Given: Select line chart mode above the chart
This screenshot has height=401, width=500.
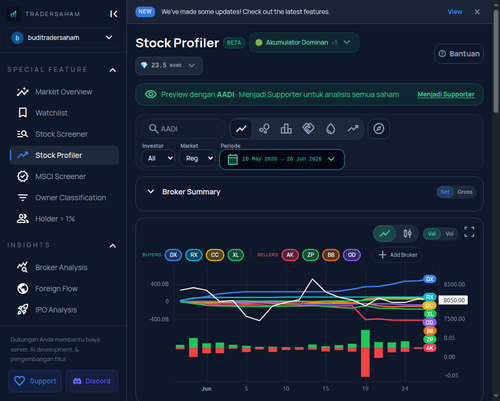Looking at the screenshot, I should tap(385, 233).
